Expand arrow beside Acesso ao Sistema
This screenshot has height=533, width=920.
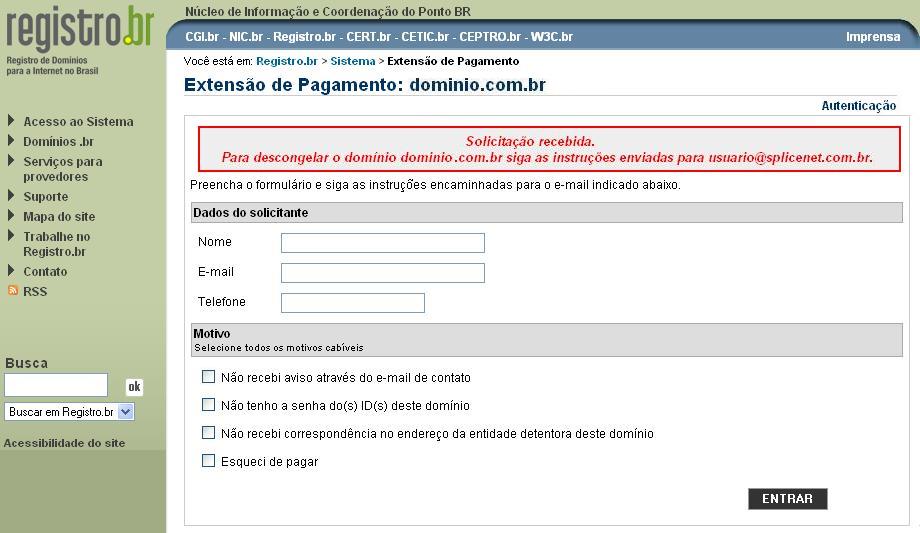click(x=11, y=121)
